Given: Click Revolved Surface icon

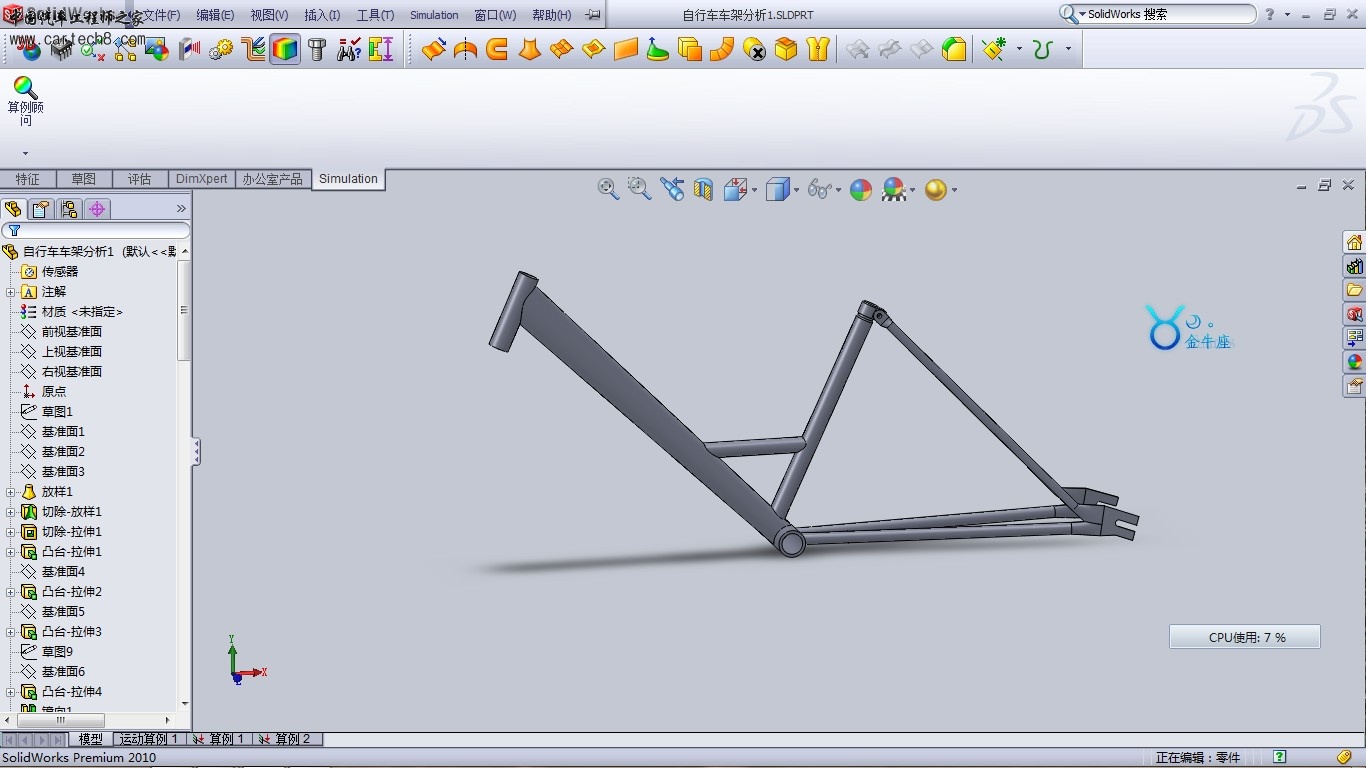Looking at the screenshot, I should [465, 49].
